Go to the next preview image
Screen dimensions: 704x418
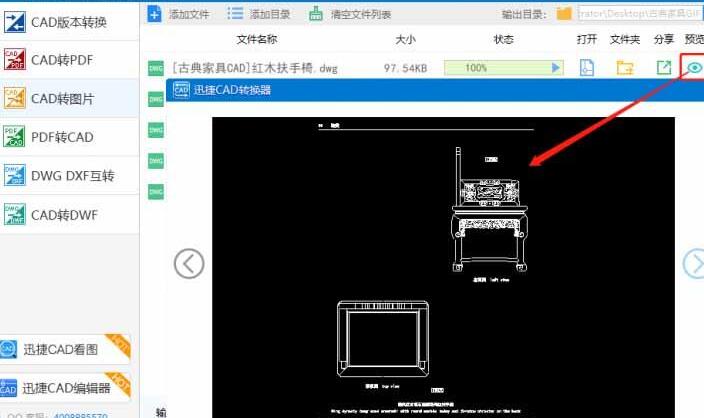694,264
